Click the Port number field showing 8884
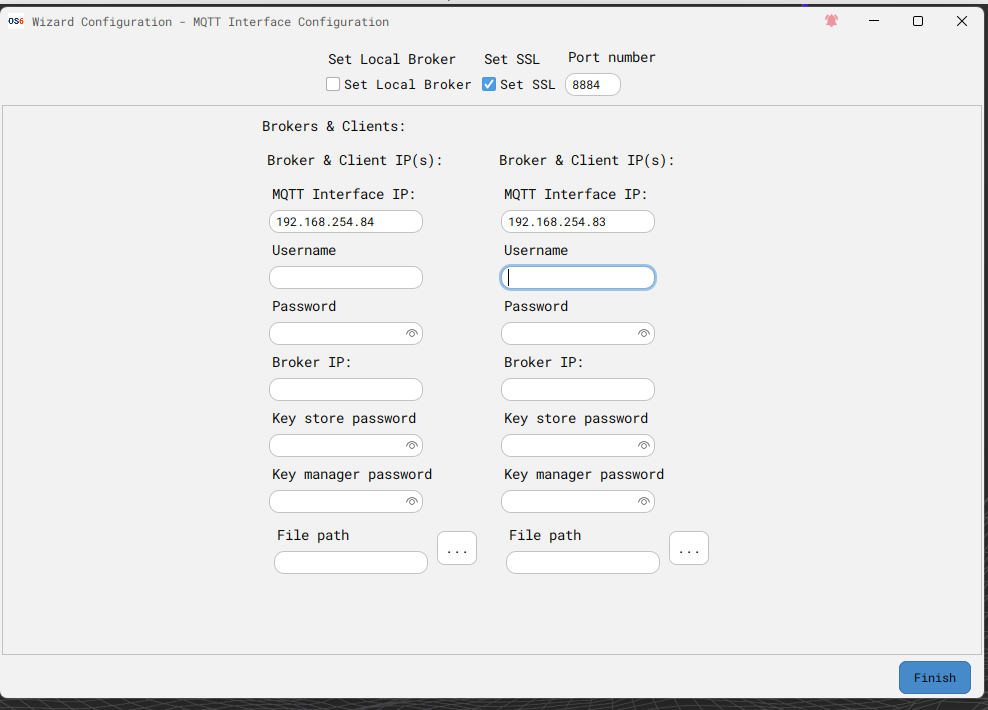 592,84
